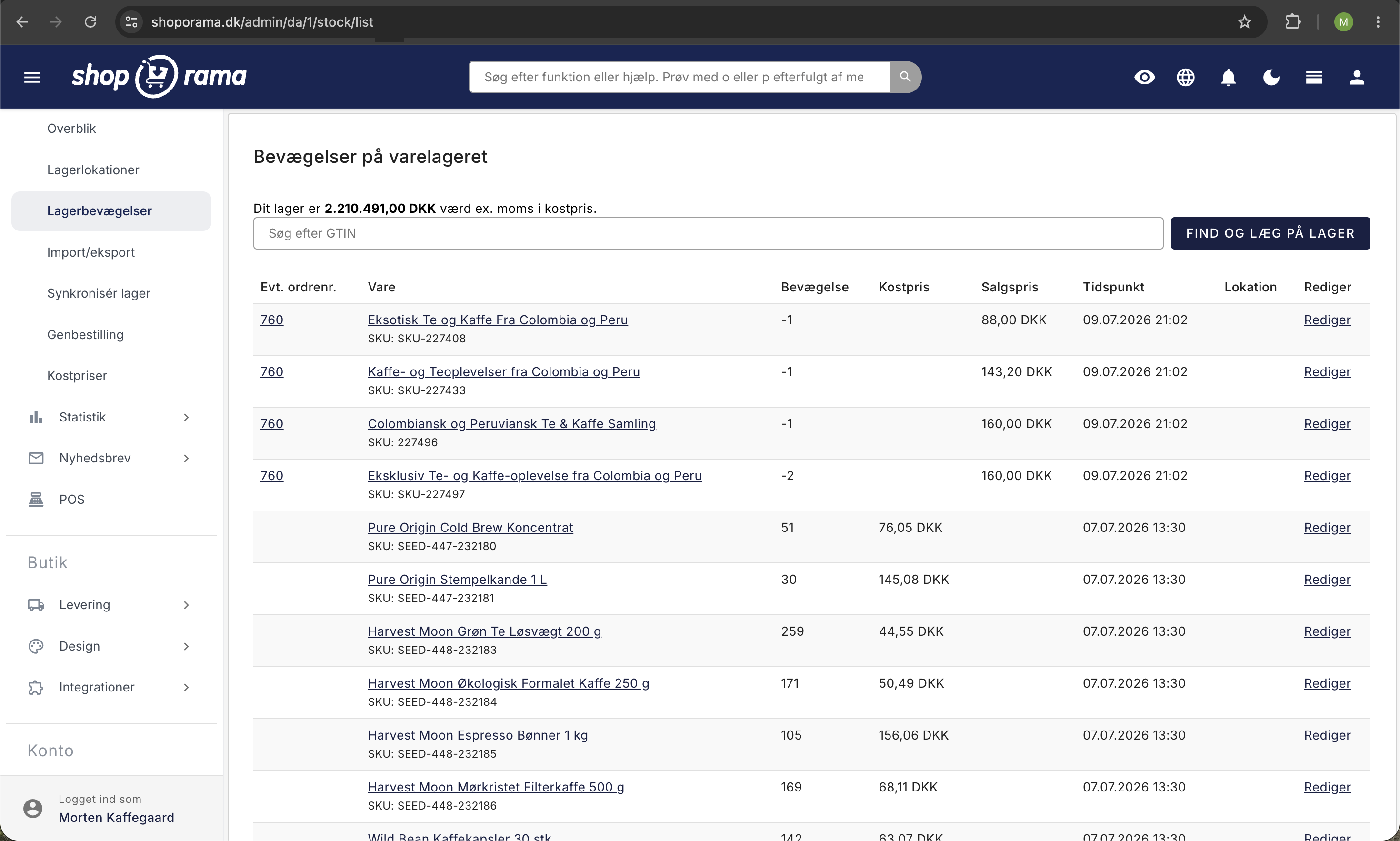Expand the Statistik menu chevron
Viewport: 1400px width, 841px height.
point(186,417)
